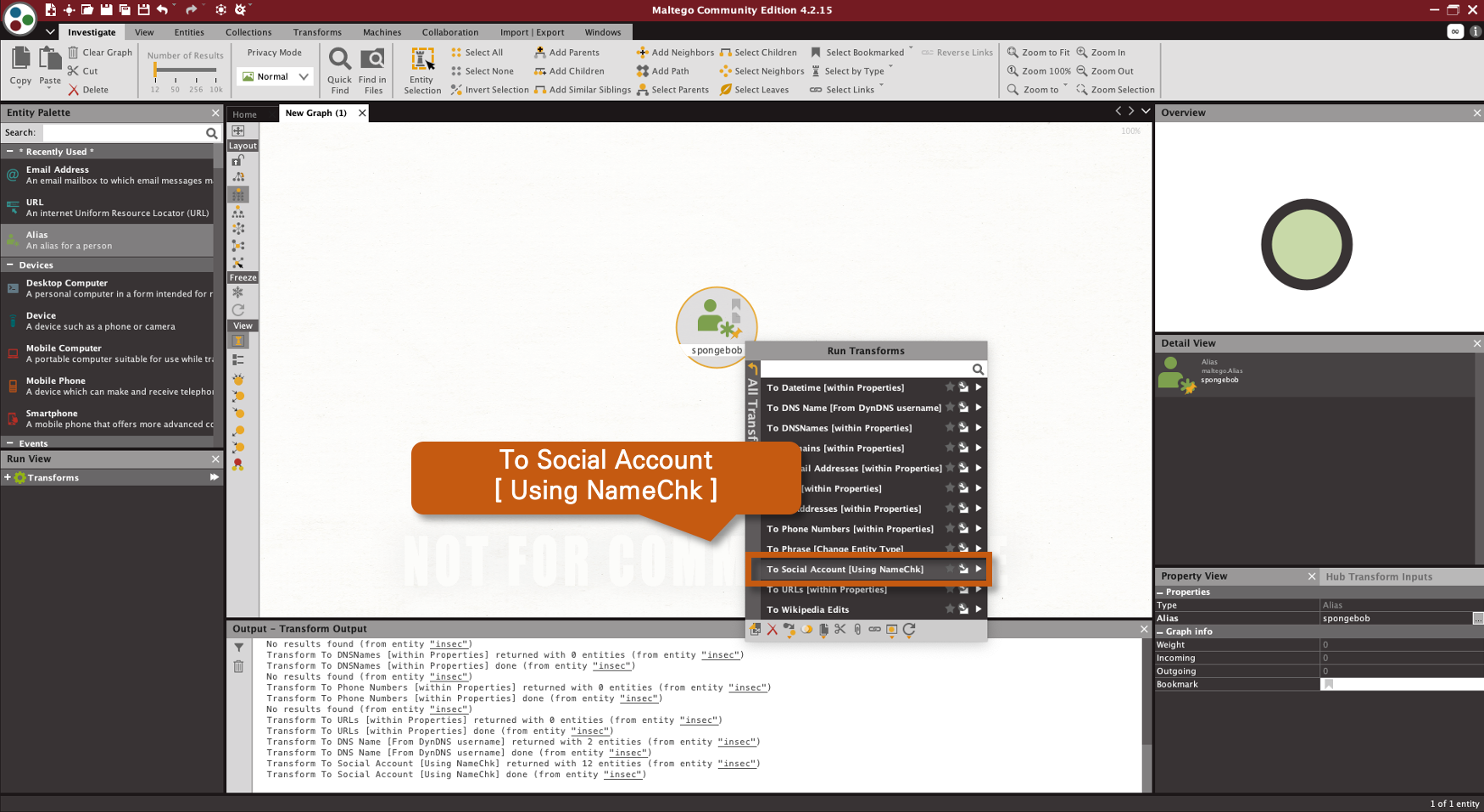This screenshot has width=1484, height=812.
Task: Activate the Entity Selection tool
Action: tap(422, 71)
